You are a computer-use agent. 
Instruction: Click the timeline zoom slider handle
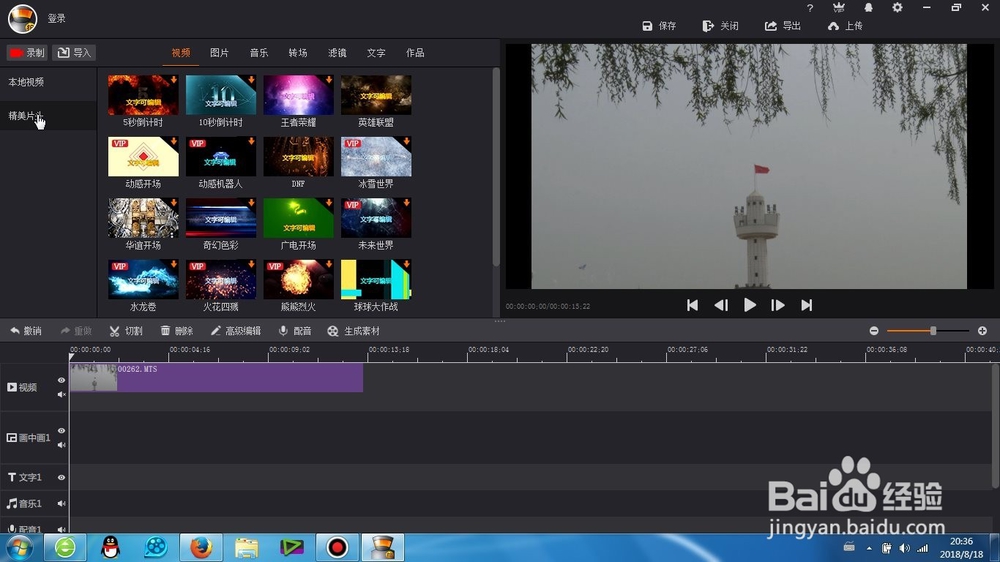[x=933, y=330]
